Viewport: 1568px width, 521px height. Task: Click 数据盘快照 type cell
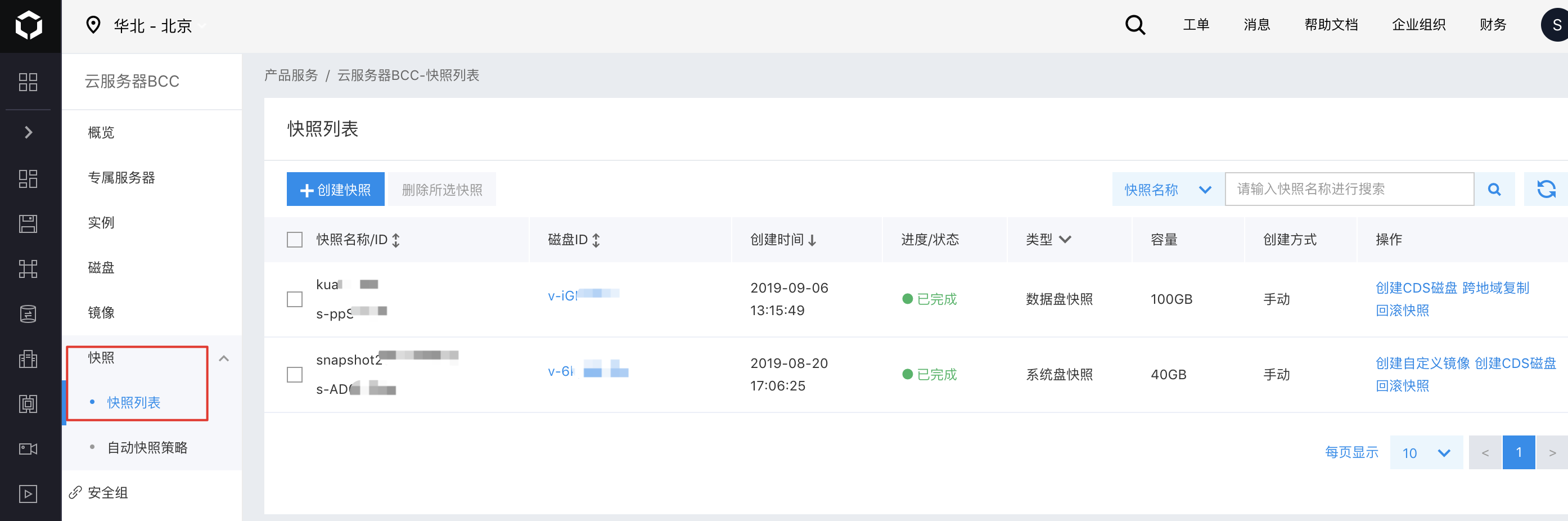click(x=1059, y=299)
